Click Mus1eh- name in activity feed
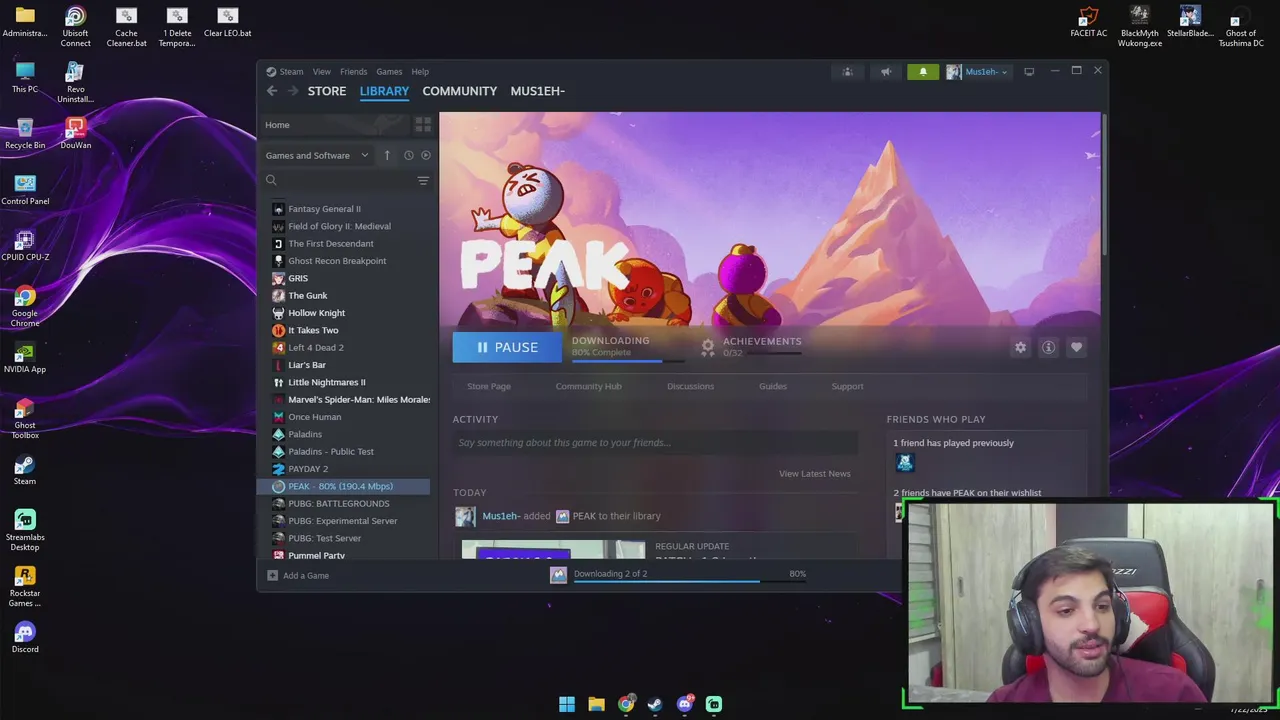Image resolution: width=1280 pixels, height=720 pixels. tap(501, 516)
